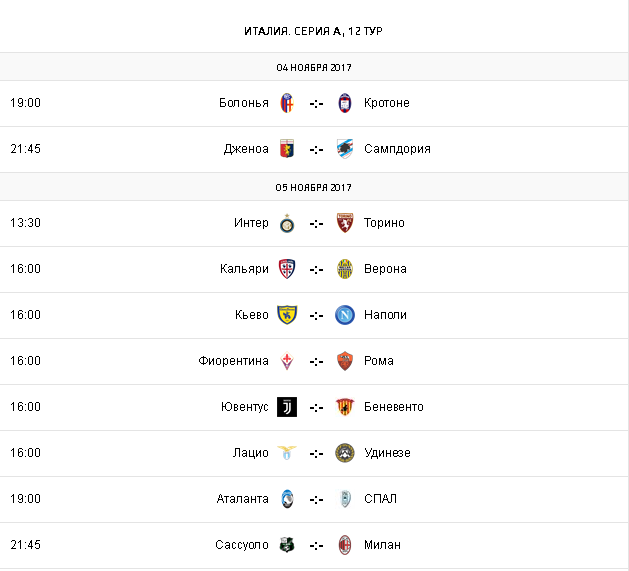The height and width of the screenshot is (571, 629).
Task: Click the Lazio eagle crest
Action: click(287, 453)
